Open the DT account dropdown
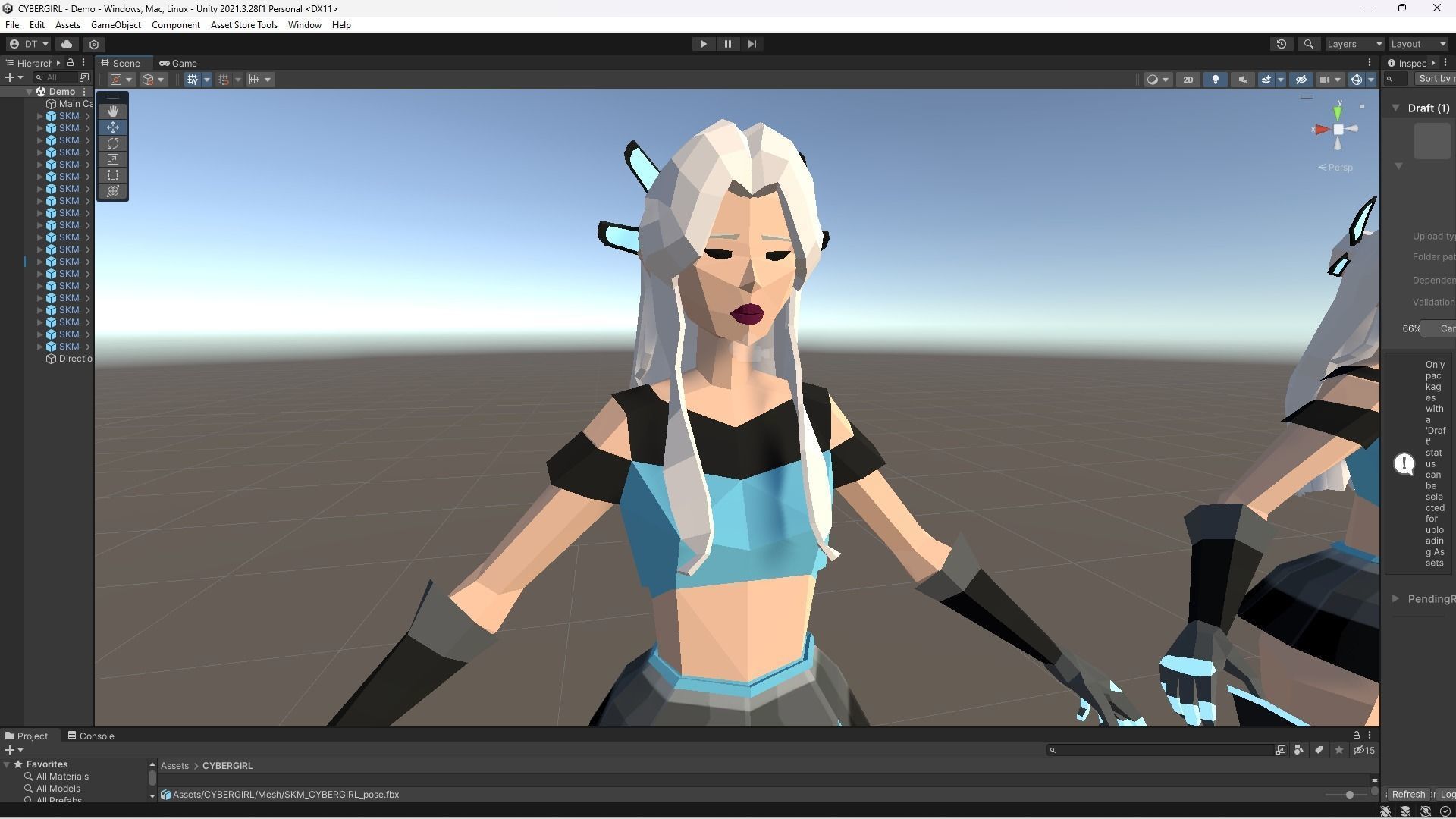The width and height of the screenshot is (1456, 819). click(x=29, y=44)
